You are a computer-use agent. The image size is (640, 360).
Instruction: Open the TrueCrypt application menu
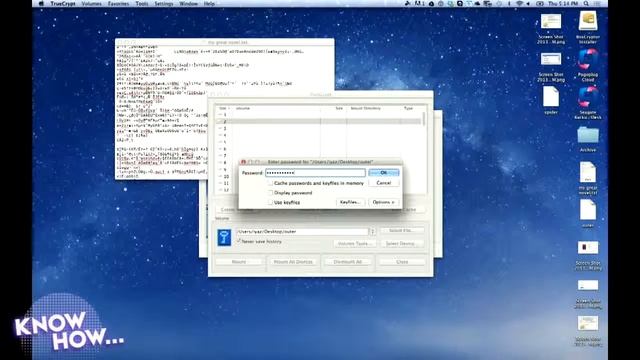[x=63, y=3]
